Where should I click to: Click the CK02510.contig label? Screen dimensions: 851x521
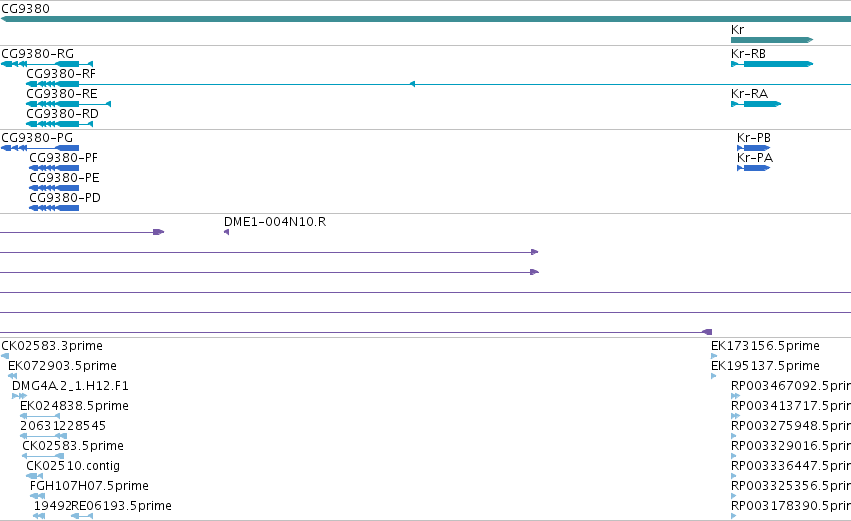click(x=73, y=466)
